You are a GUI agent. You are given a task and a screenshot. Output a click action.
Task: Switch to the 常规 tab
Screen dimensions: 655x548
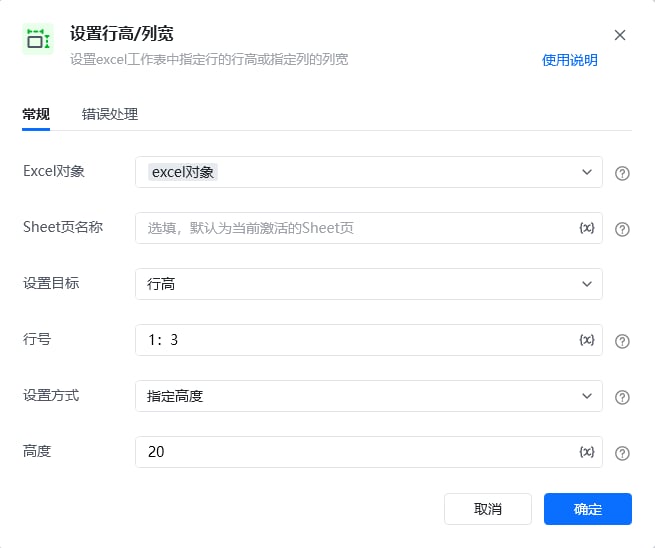(x=36, y=114)
